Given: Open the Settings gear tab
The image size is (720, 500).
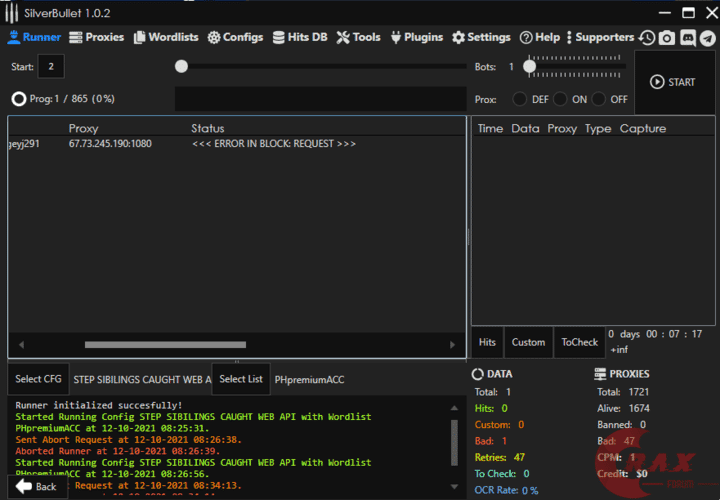Looking at the screenshot, I should 481,37.
